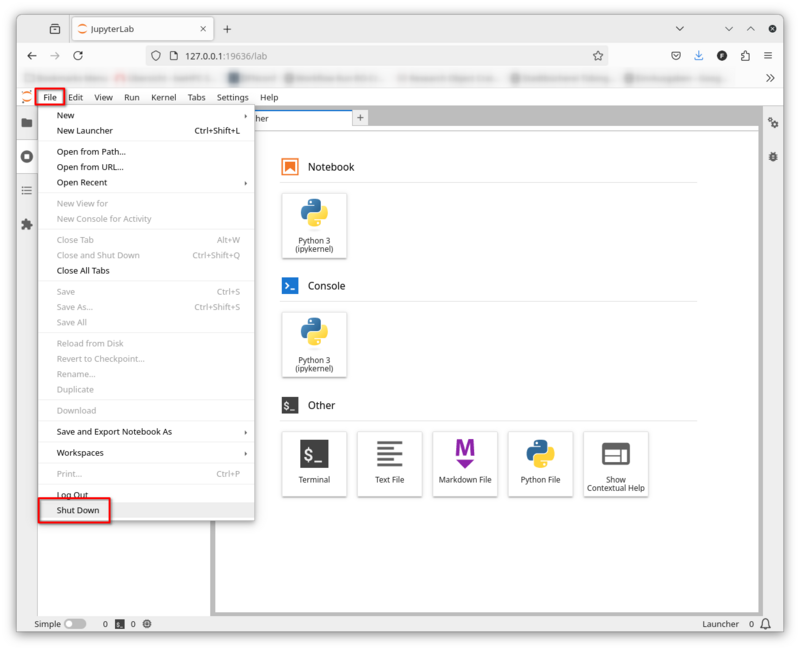The width and height of the screenshot is (800, 650).
Task: Expand the Open Recent submenu
Action: [x=147, y=183]
